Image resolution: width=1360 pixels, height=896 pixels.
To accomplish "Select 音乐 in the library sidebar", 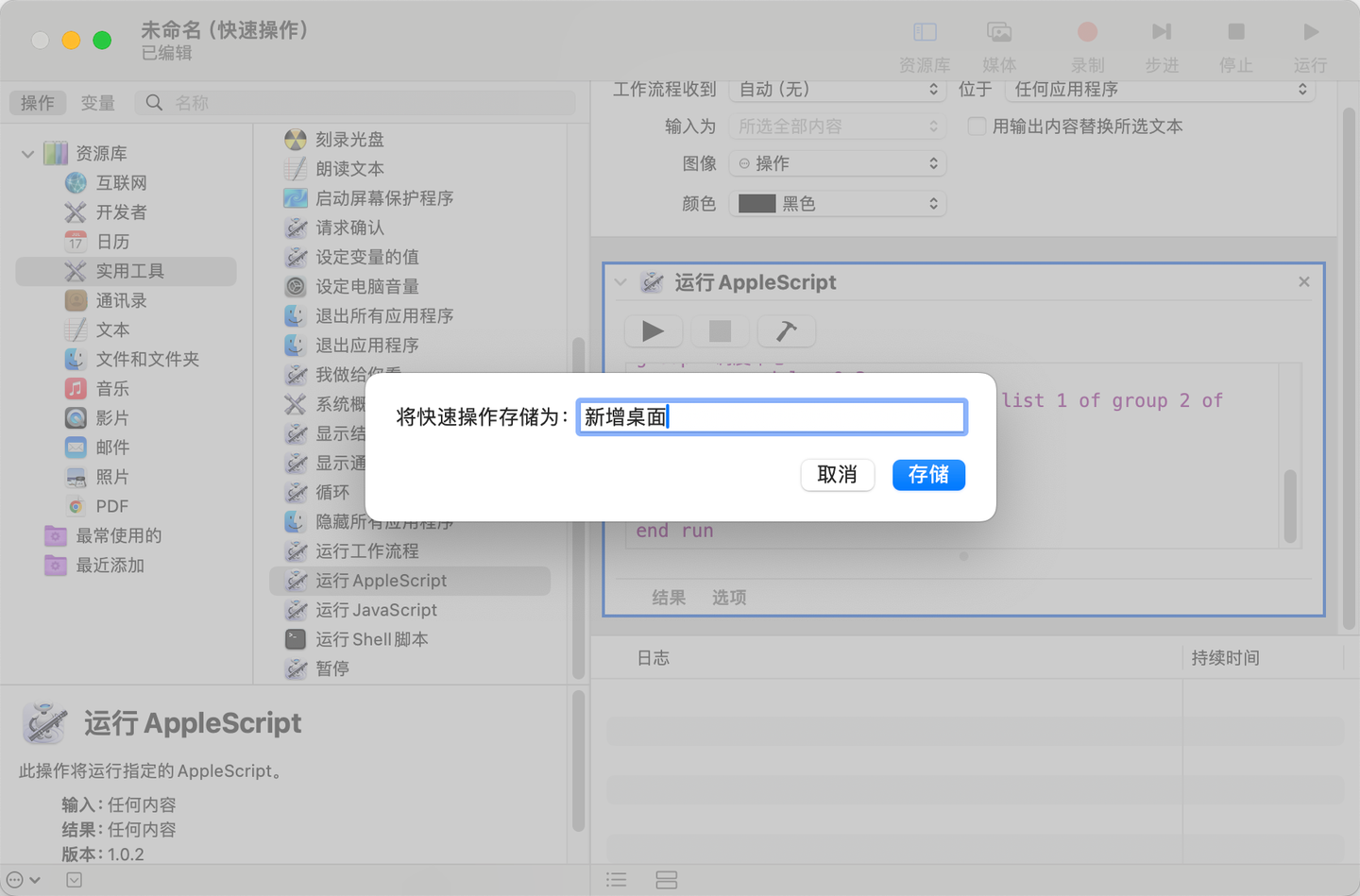I will (x=112, y=388).
